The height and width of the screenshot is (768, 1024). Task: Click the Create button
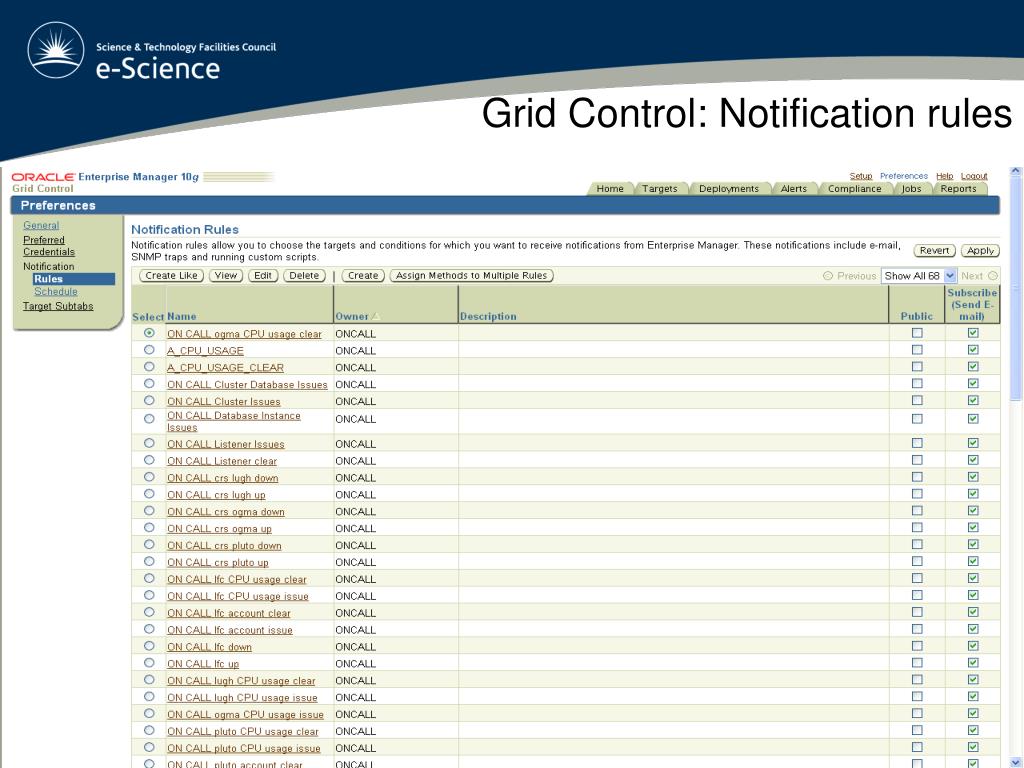point(363,276)
